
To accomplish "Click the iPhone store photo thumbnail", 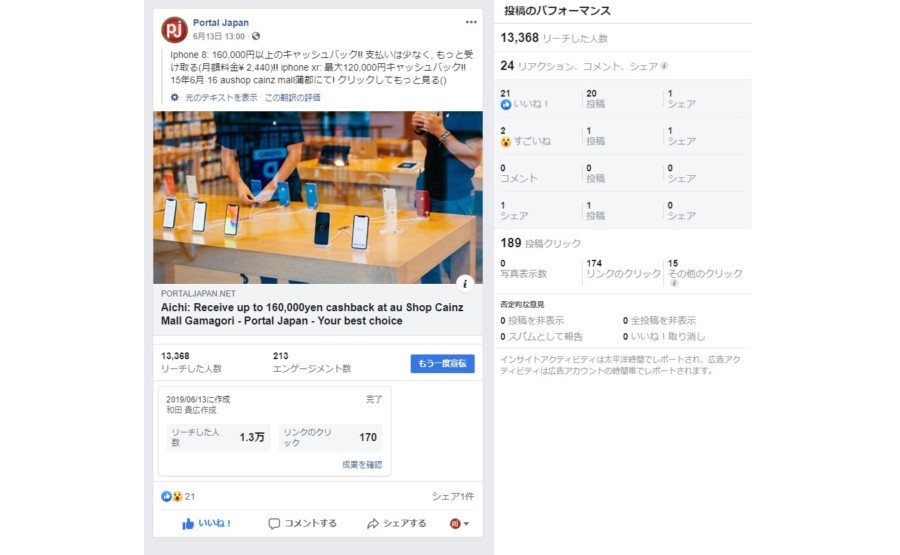I will pyautogui.click(x=317, y=197).
